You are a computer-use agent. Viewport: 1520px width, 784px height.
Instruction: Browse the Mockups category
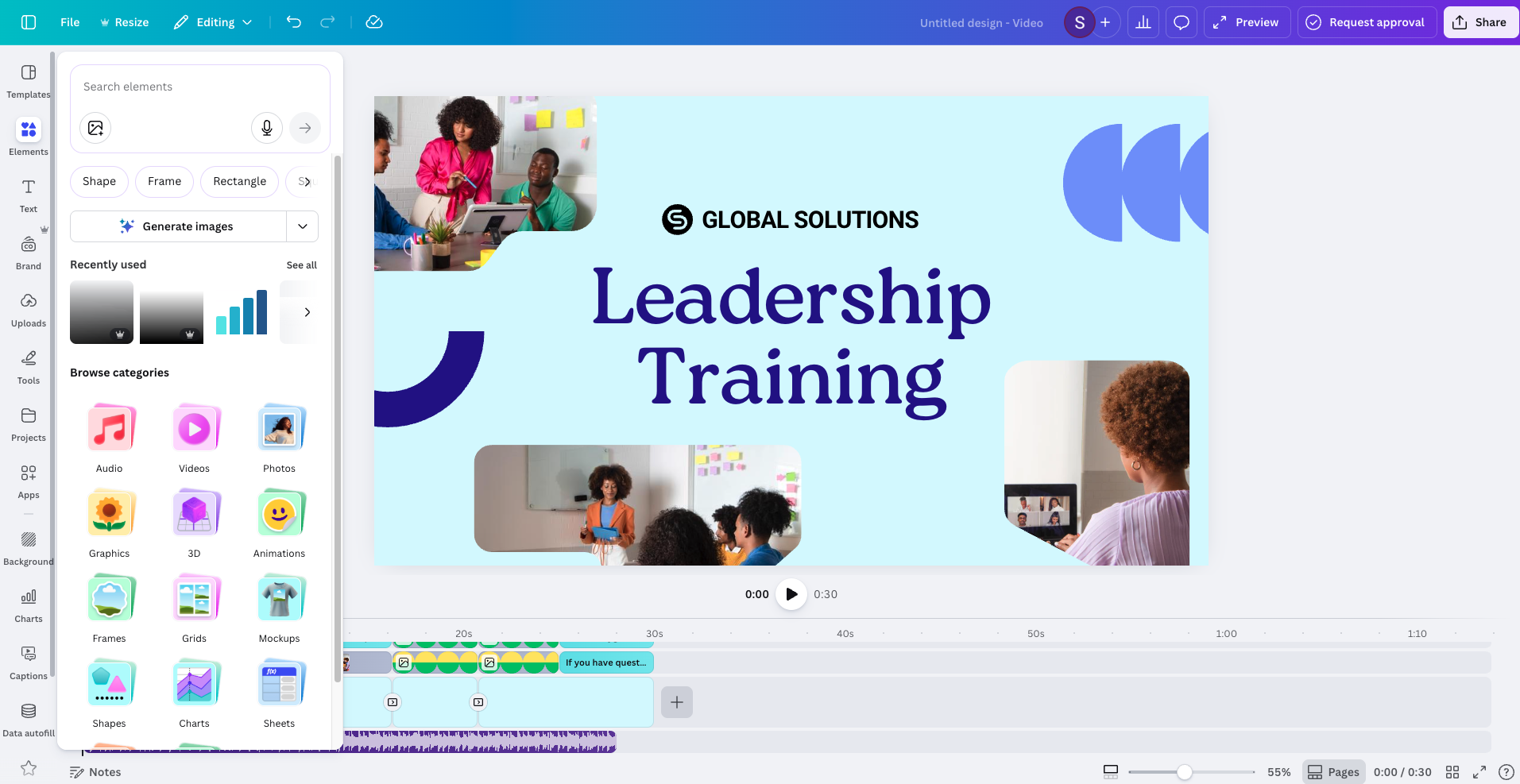280,609
